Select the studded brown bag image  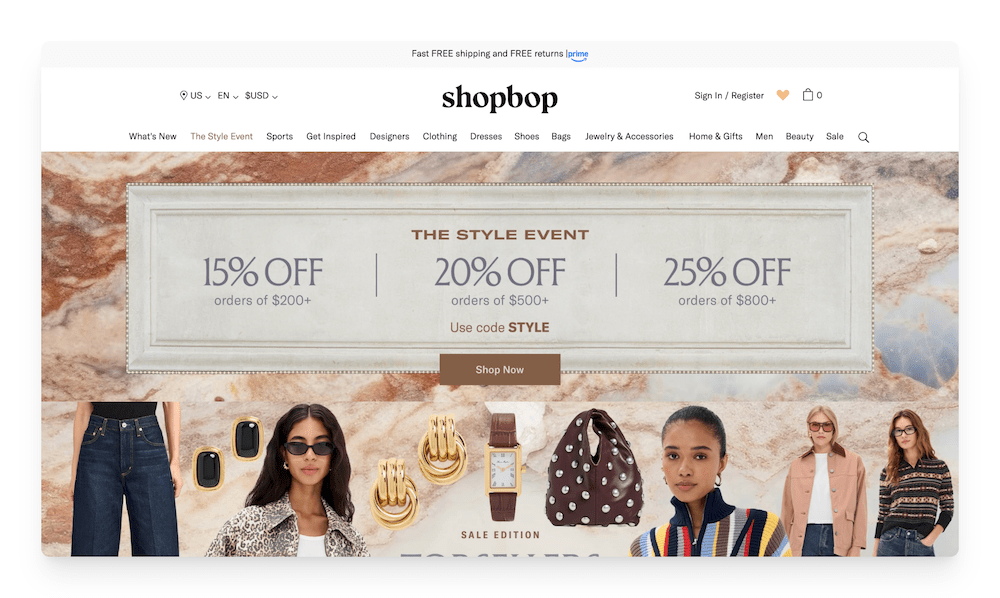[593, 467]
